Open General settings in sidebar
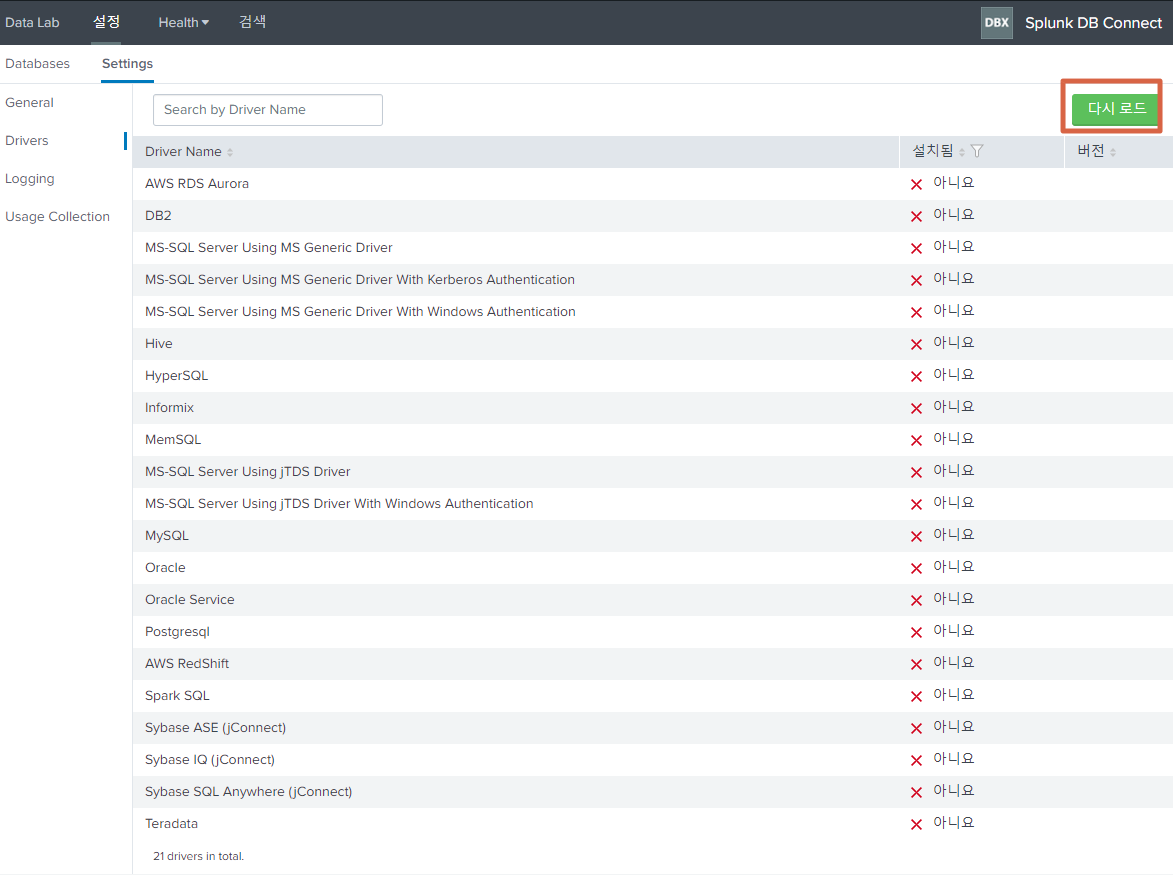This screenshot has width=1173, height=875. (x=29, y=102)
